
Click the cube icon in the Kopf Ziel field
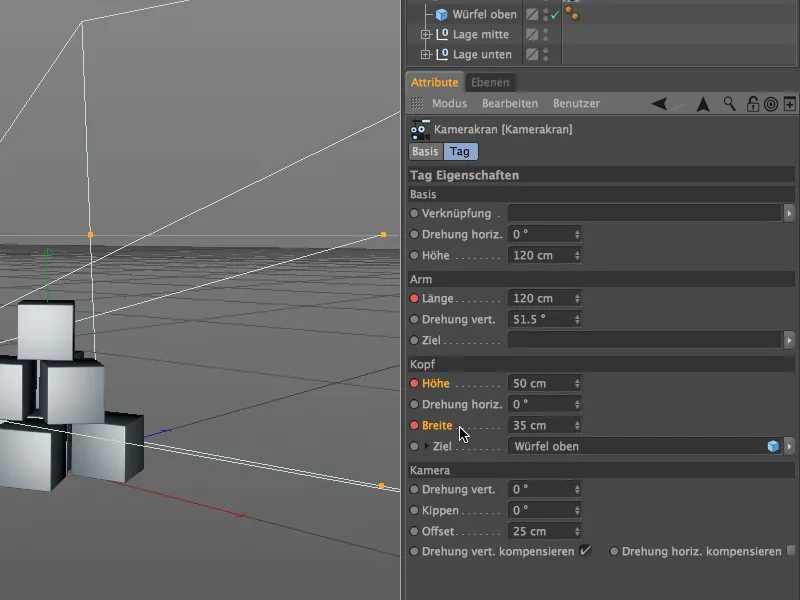pyautogui.click(x=773, y=446)
